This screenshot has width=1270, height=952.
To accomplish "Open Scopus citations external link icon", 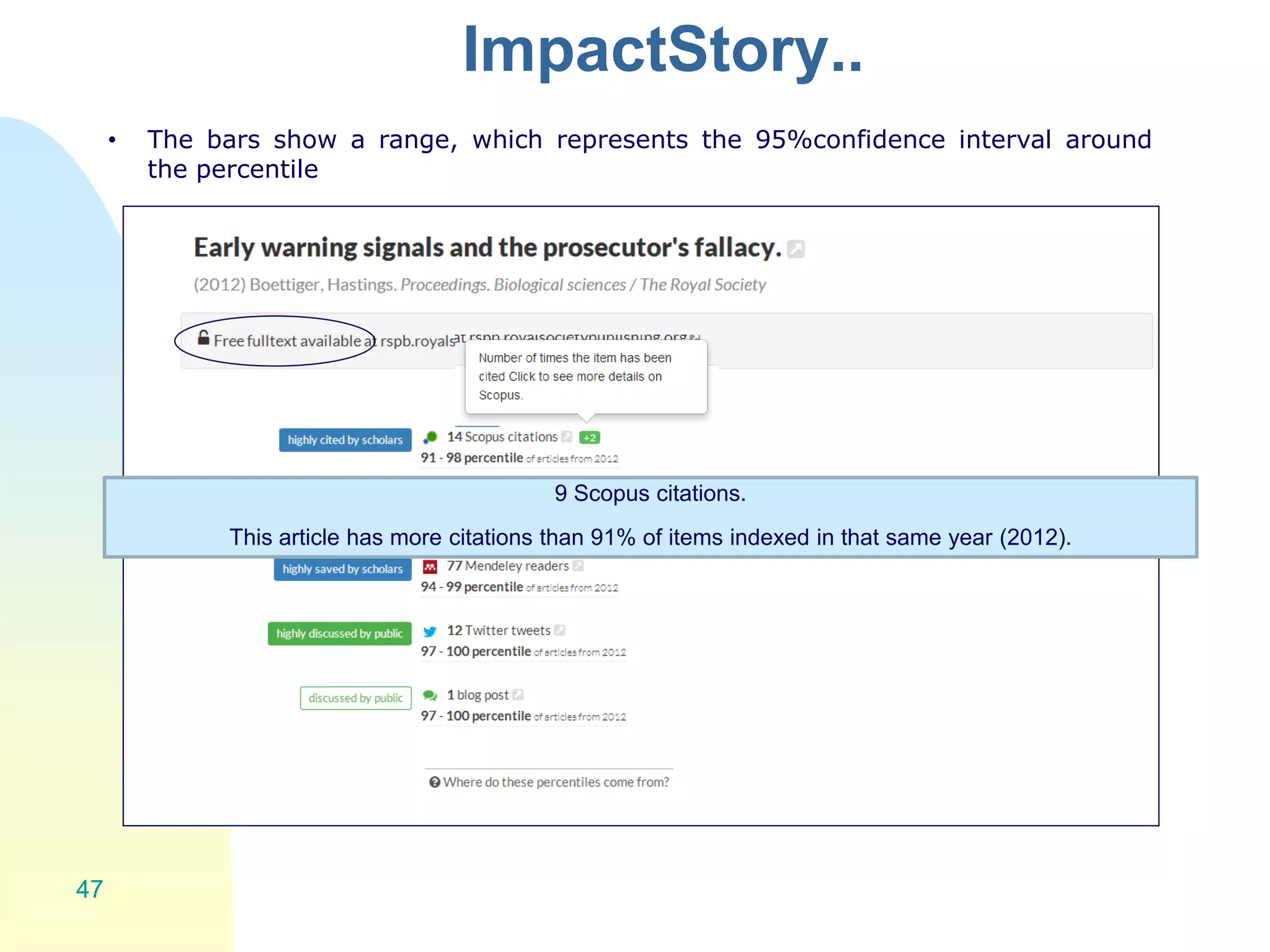I will coord(566,437).
